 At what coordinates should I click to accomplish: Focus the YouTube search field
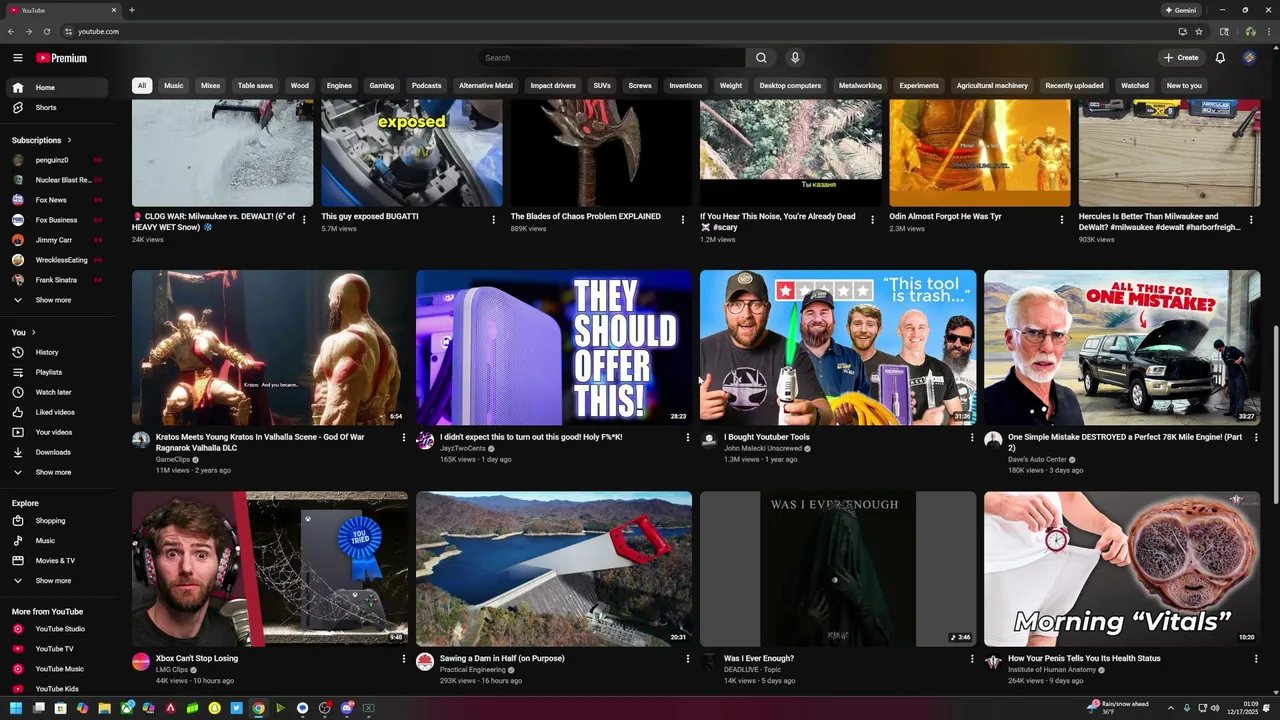(x=611, y=58)
